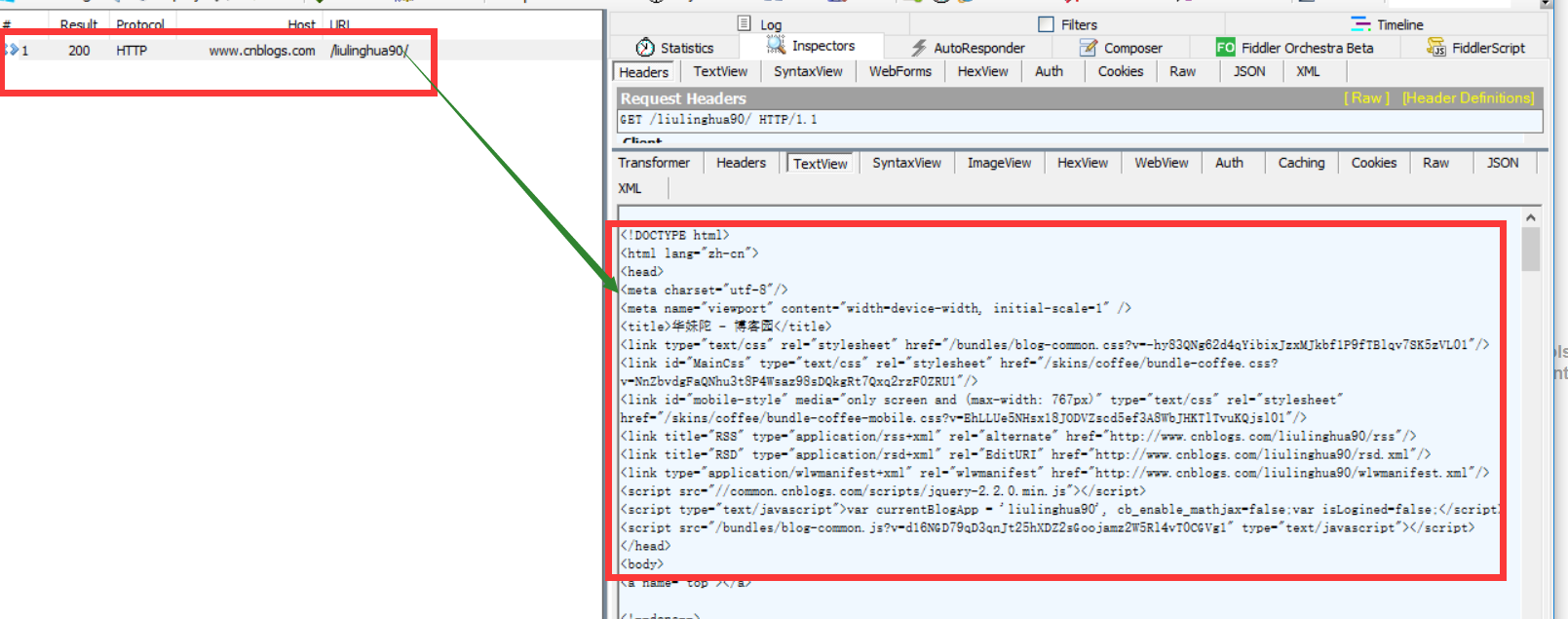Click the session arrows icon in row 1
Viewport: 1568px width, 619px height.
12,50
